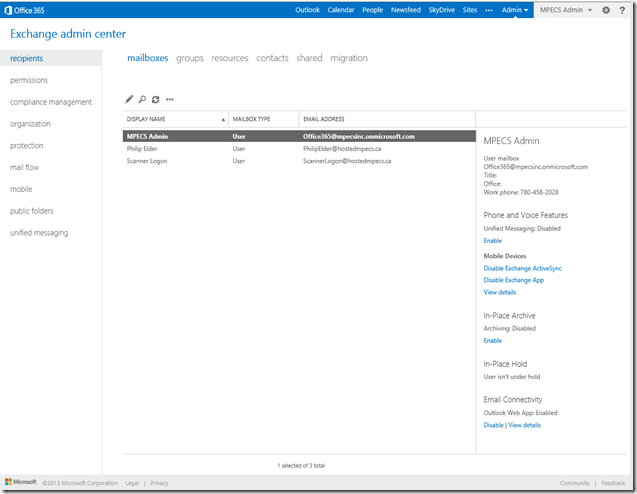Open SkyDrive from top navigation

(x=442, y=10)
